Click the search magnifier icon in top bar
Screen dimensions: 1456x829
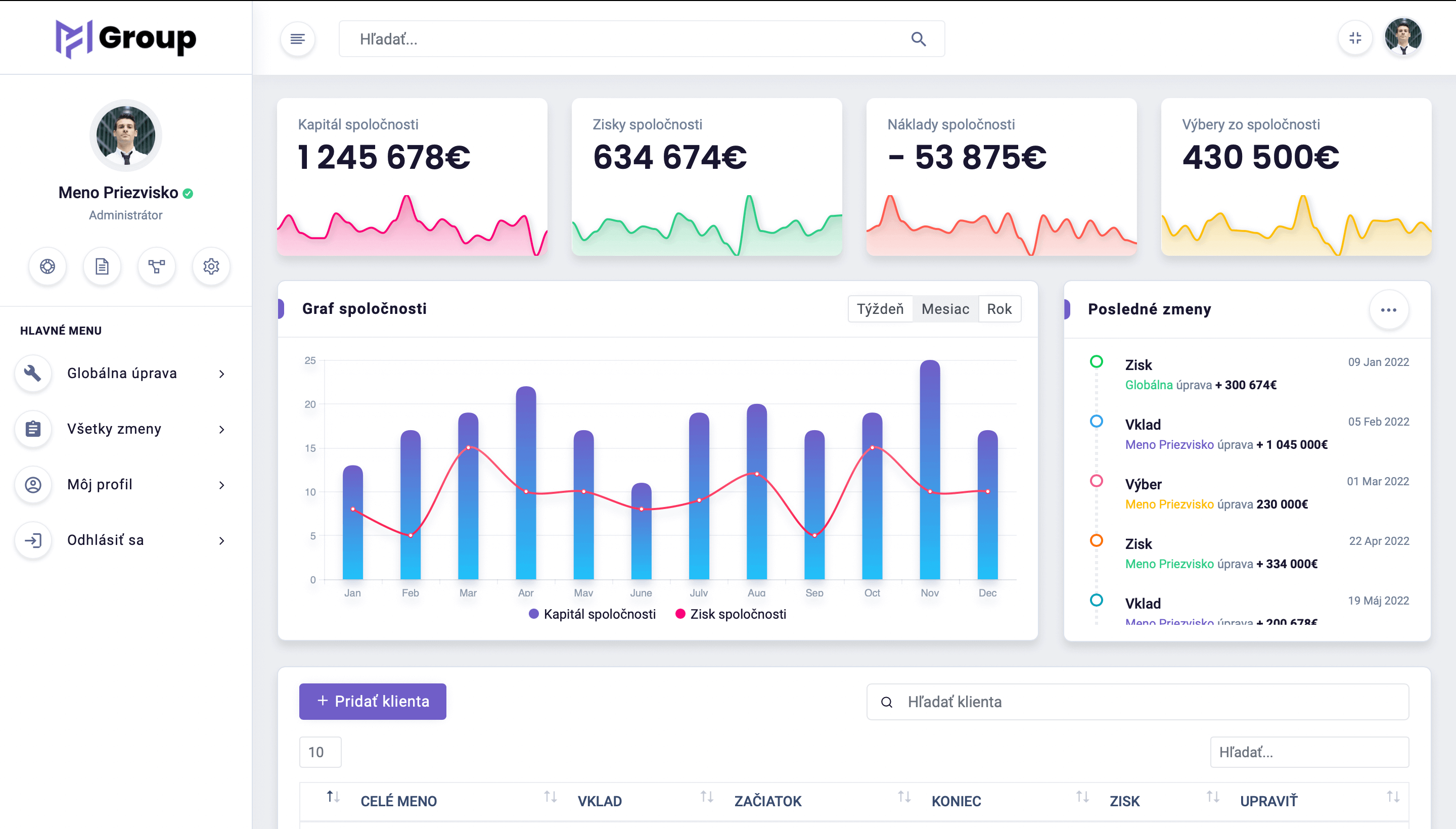point(918,39)
